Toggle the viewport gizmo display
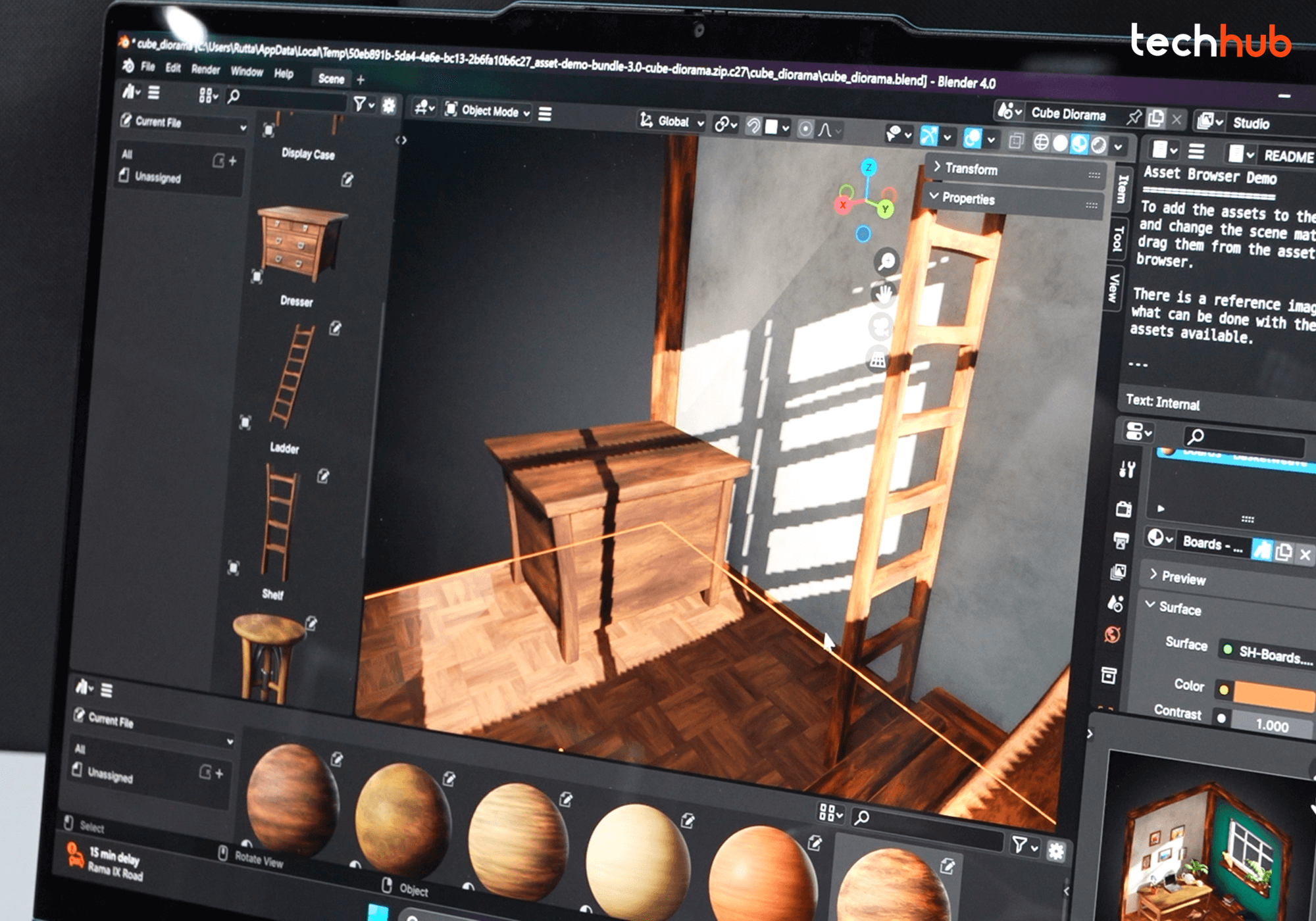Viewport: 1316px width, 921px height. (928, 136)
